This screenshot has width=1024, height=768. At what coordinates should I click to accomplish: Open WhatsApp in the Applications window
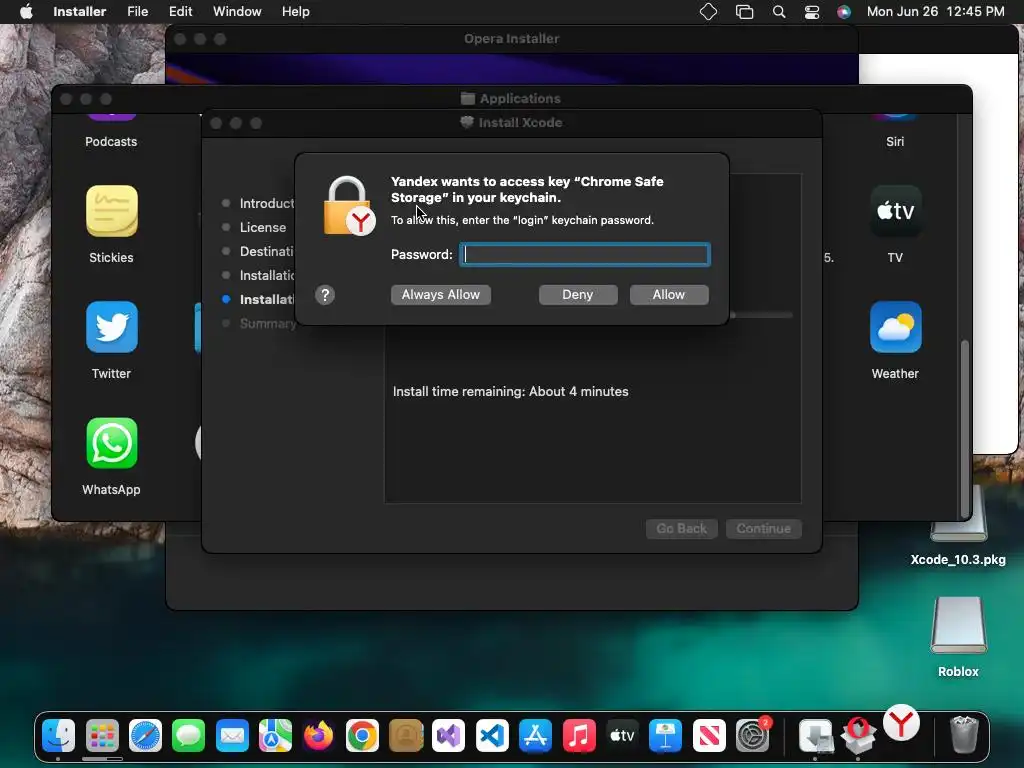[112, 443]
